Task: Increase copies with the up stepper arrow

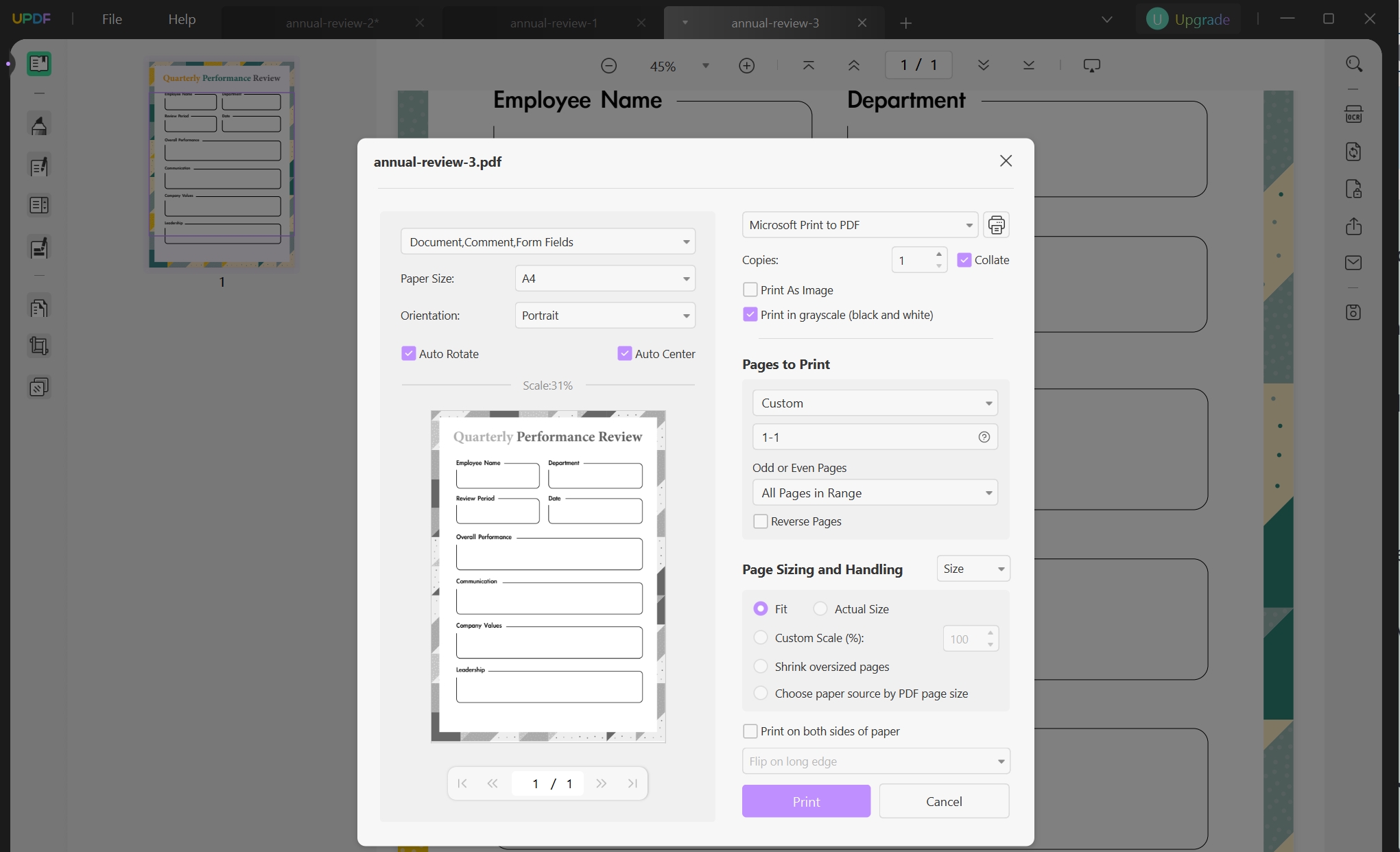Action: (938, 255)
